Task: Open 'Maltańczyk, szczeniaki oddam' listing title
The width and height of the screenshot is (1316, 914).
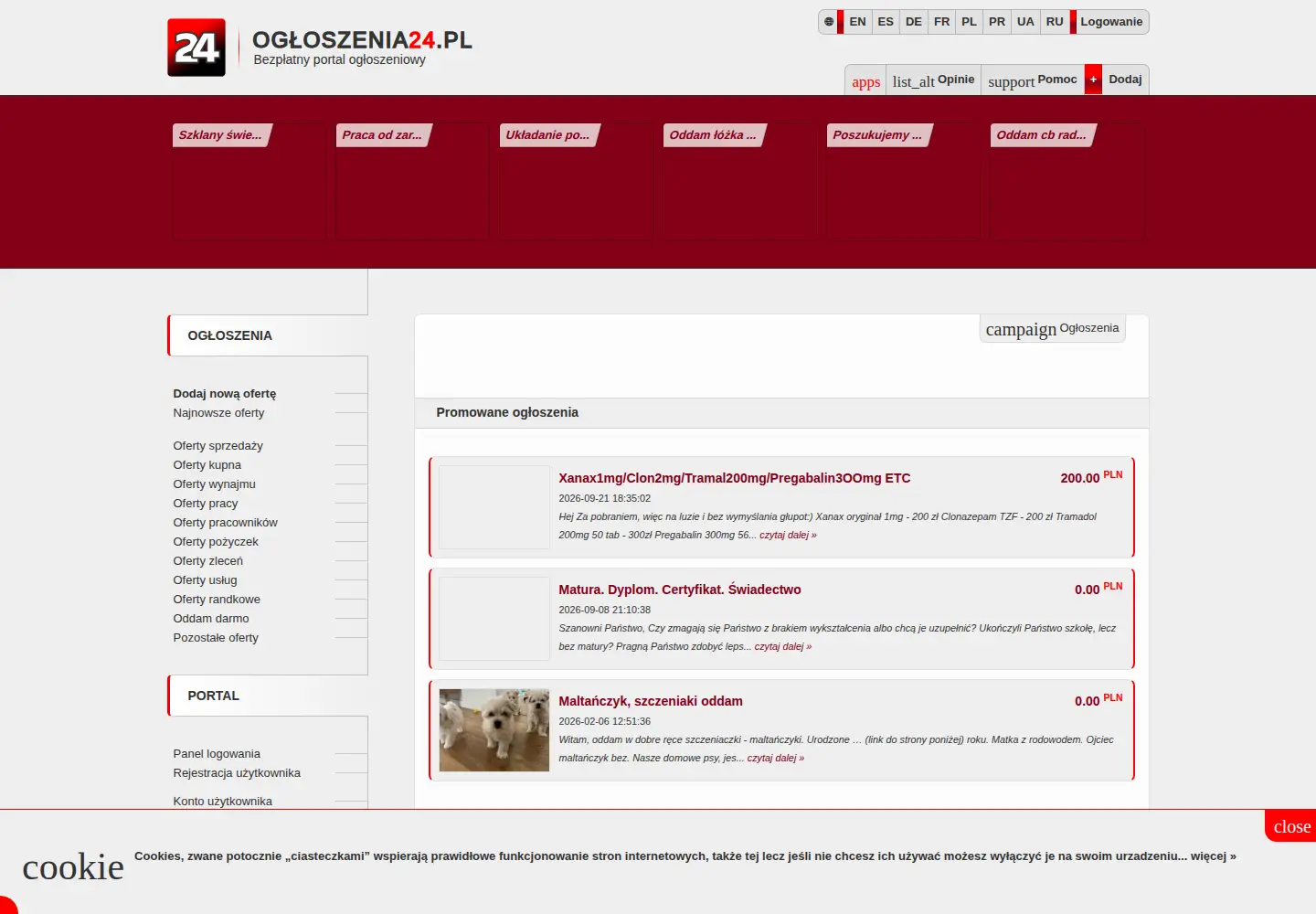Action: pos(651,701)
